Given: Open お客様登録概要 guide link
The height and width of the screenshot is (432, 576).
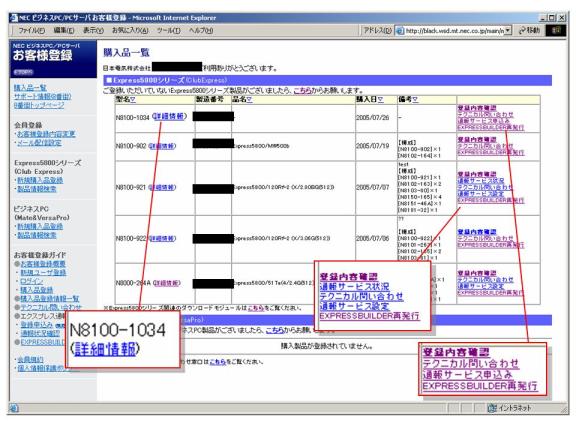Looking at the screenshot, I should pos(43,264).
